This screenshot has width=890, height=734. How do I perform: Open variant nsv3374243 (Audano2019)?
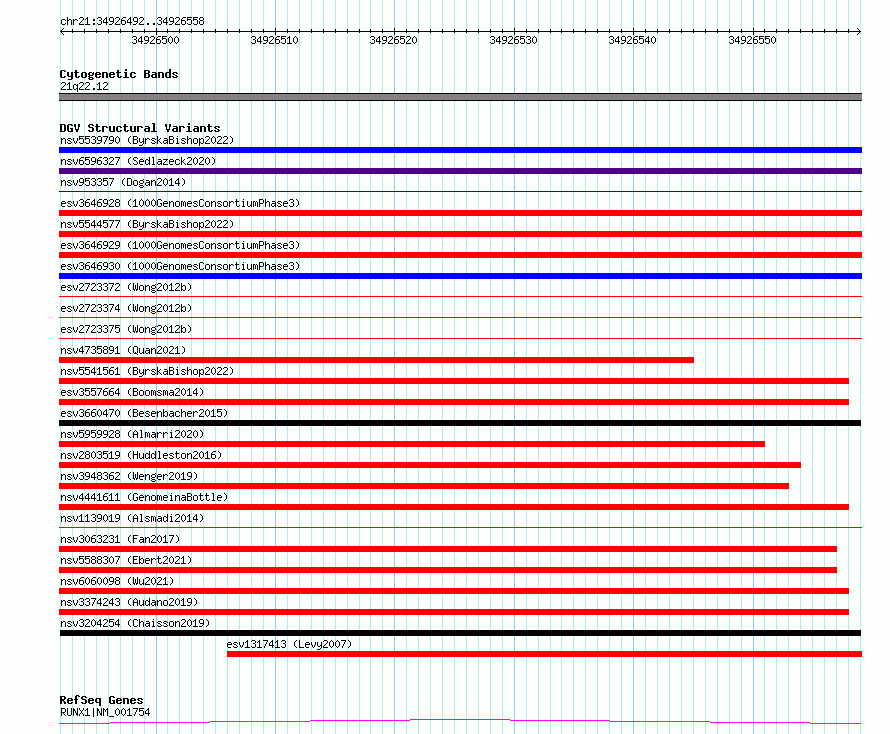tap(129, 602)
